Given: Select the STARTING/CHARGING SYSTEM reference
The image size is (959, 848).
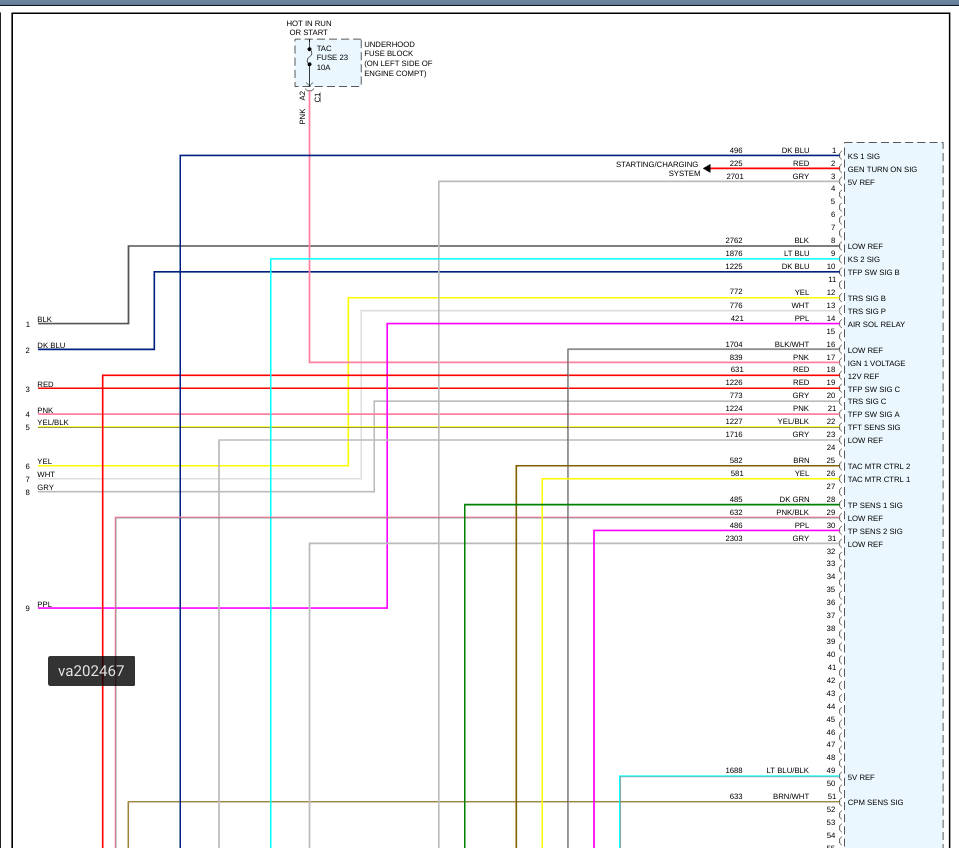Looking at the screenshot, I should [657, 169].
